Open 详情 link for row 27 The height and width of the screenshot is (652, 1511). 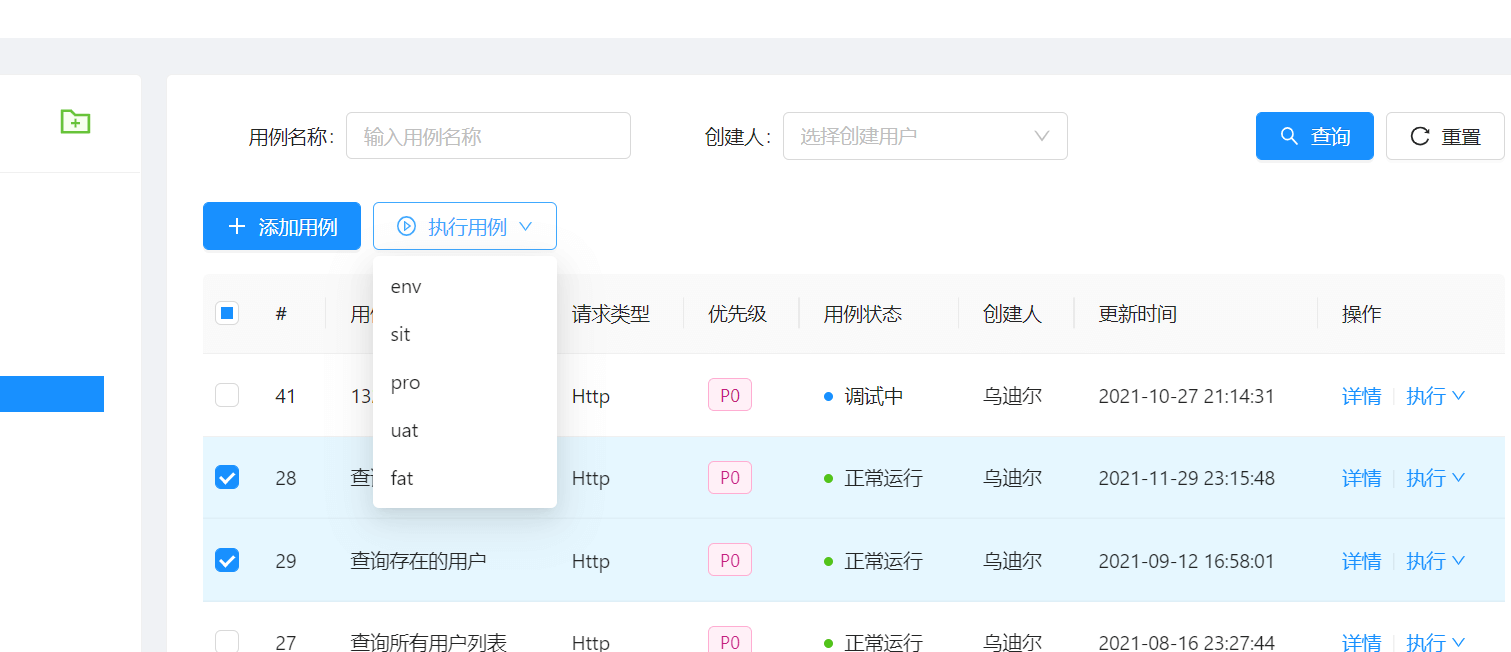(x=1361, y=642)
